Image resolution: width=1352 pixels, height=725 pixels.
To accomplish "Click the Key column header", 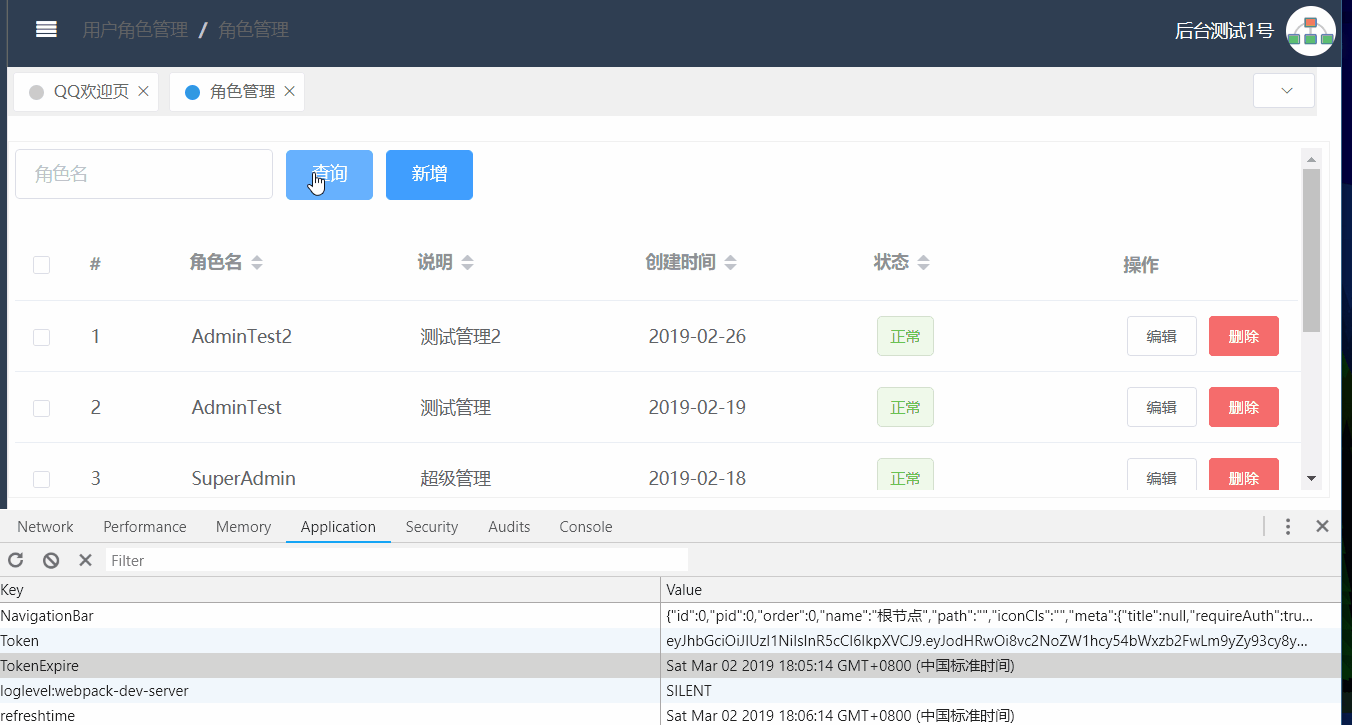I will [330, 590].
